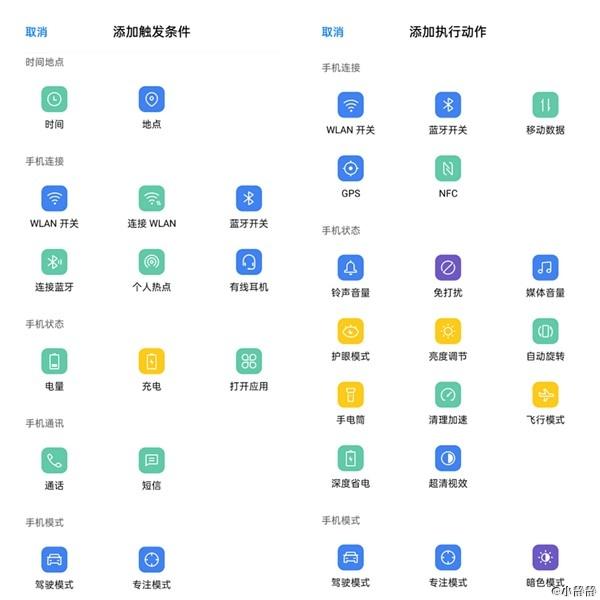This screenshot has height=600, width=600.
Task: Pick the 有线耳机 wired headset icon
Action: 249,262
